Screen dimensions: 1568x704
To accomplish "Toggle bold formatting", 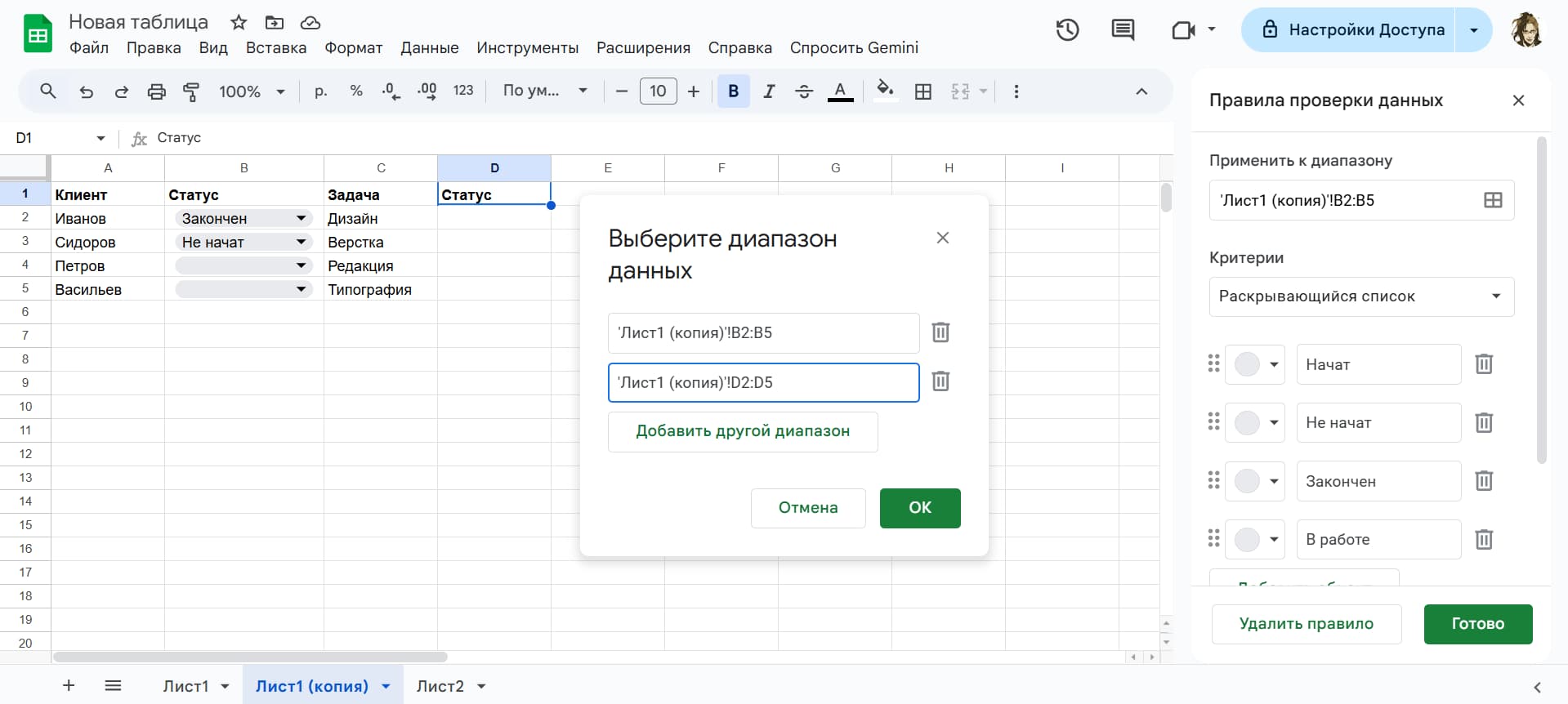I will click(x=733, y=91).
